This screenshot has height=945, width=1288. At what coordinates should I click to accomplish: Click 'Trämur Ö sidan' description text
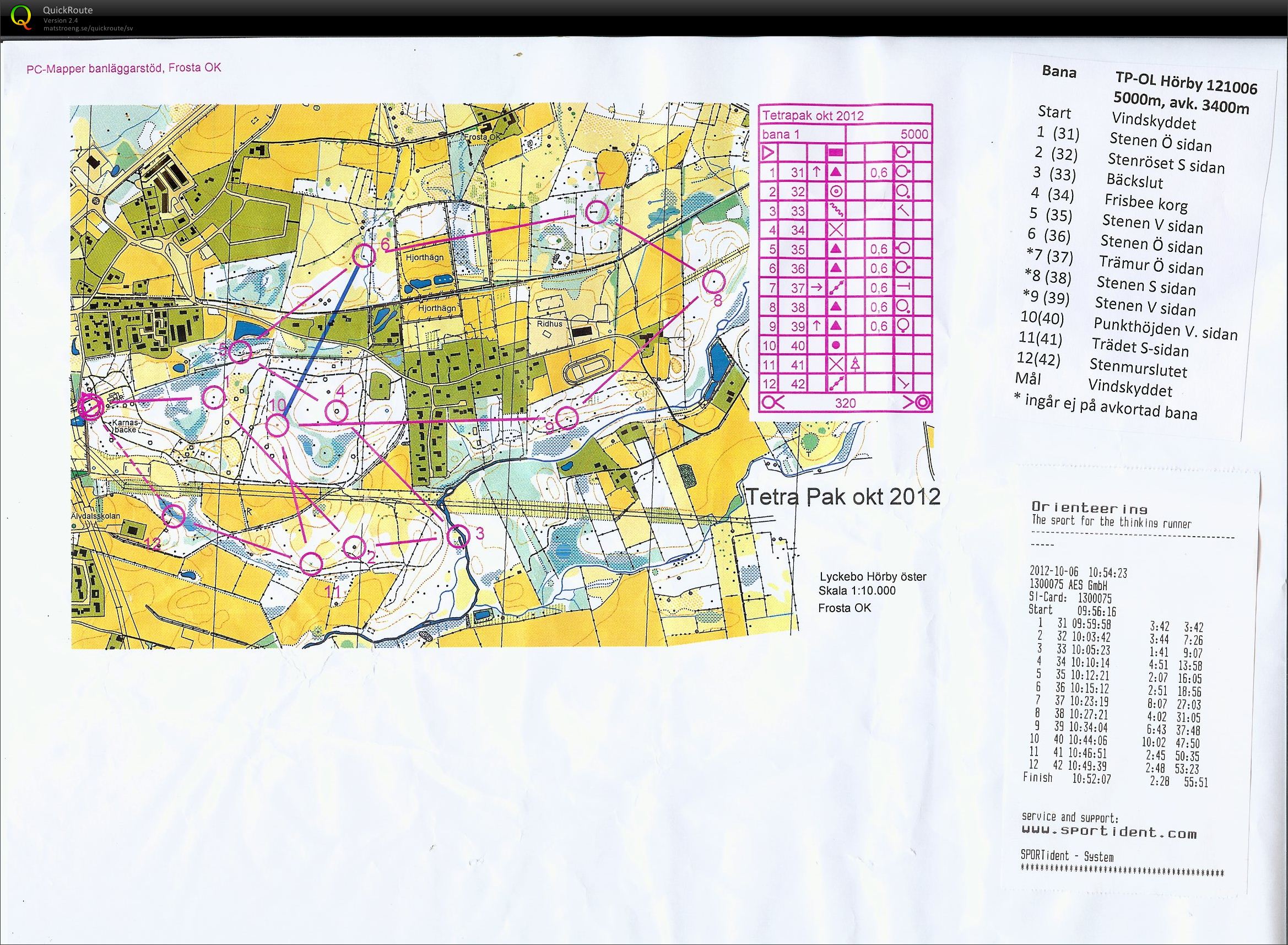1151,266
